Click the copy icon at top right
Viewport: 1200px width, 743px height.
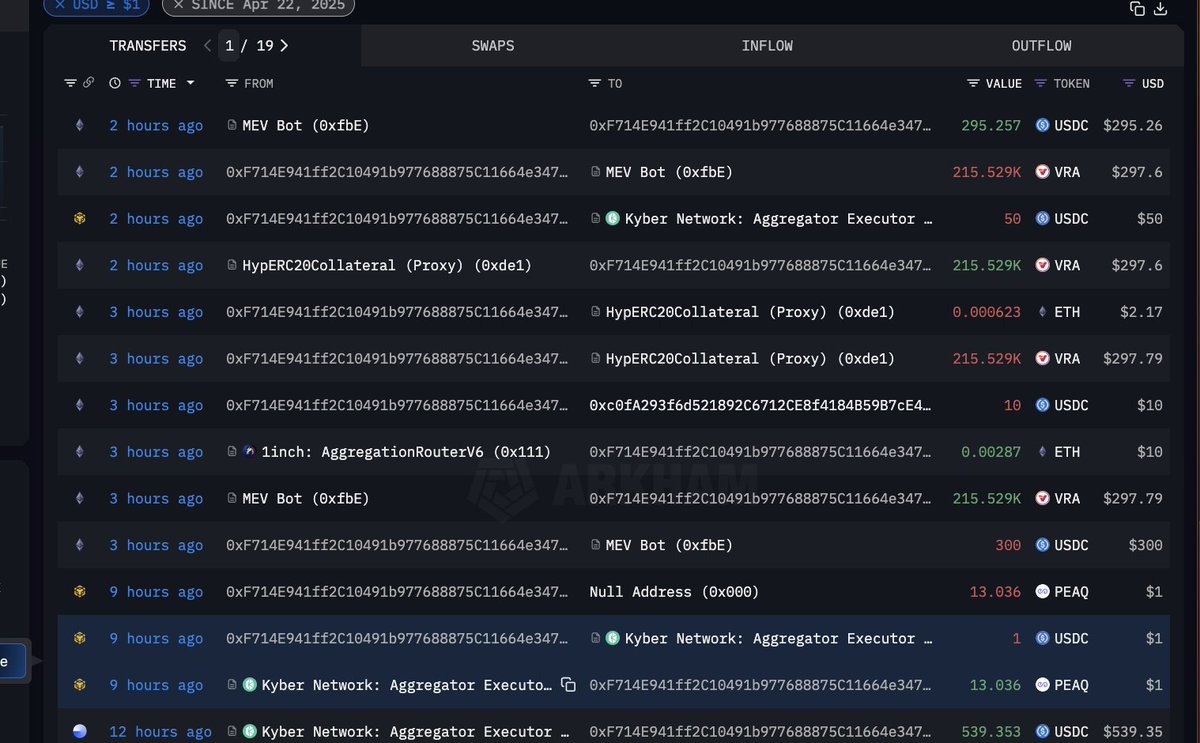(1137, 8)
